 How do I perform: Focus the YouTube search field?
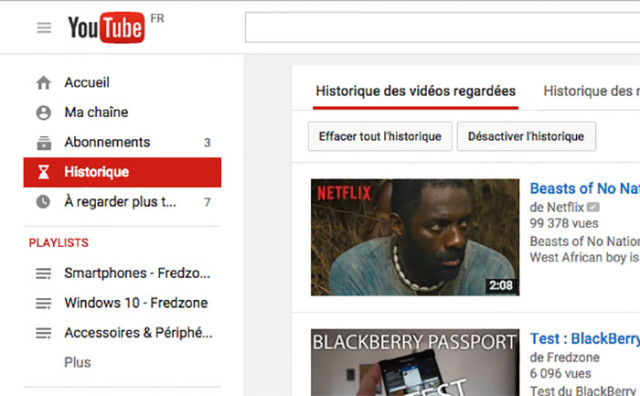(x=442, y=27)
